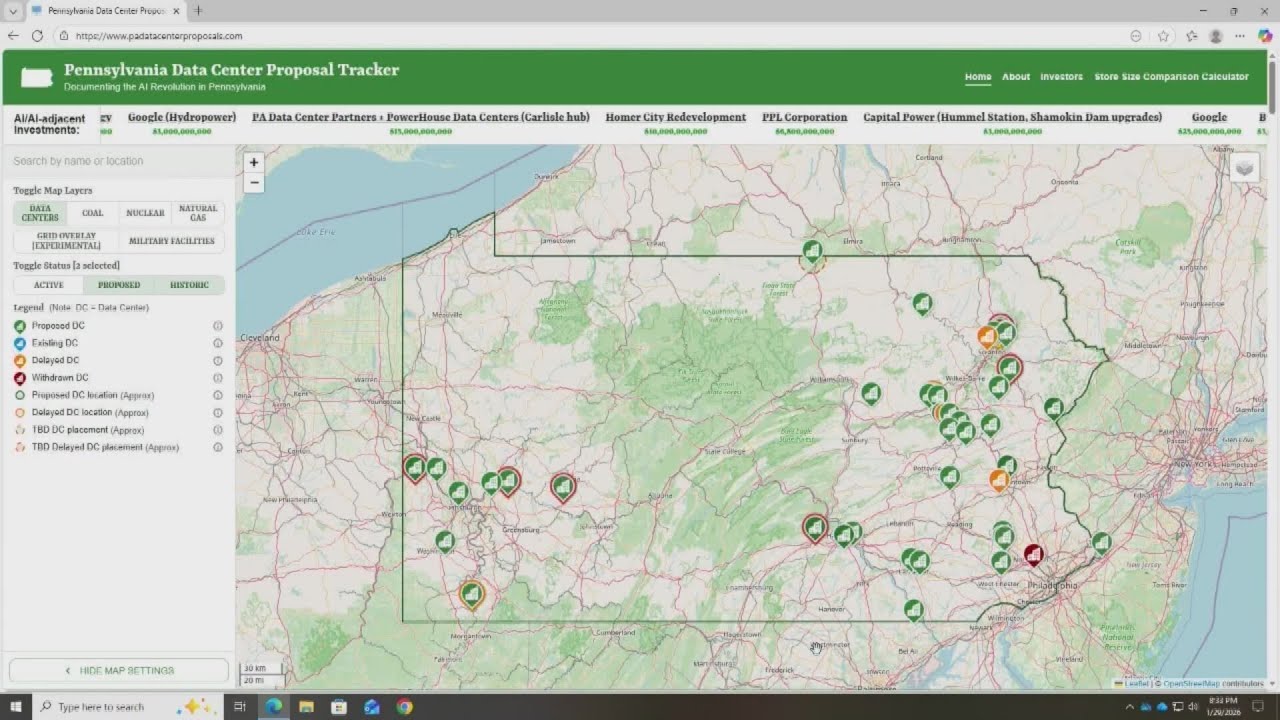Screen dimensions: 1280x720
Task: Click info icon for Proposed DC location (Approx)
Action: 217,395
